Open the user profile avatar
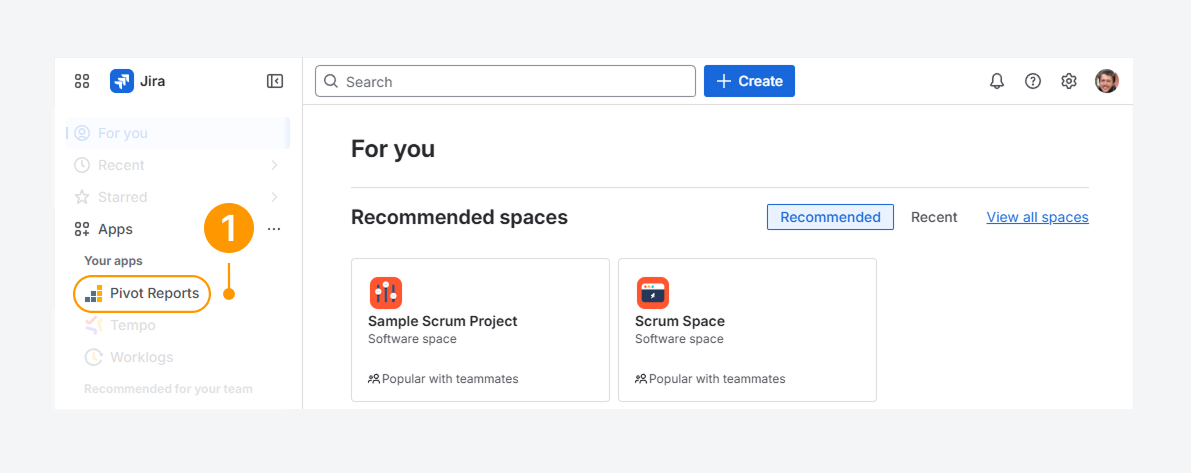This screenshot has width=1191, height=473. (1106, 81)
